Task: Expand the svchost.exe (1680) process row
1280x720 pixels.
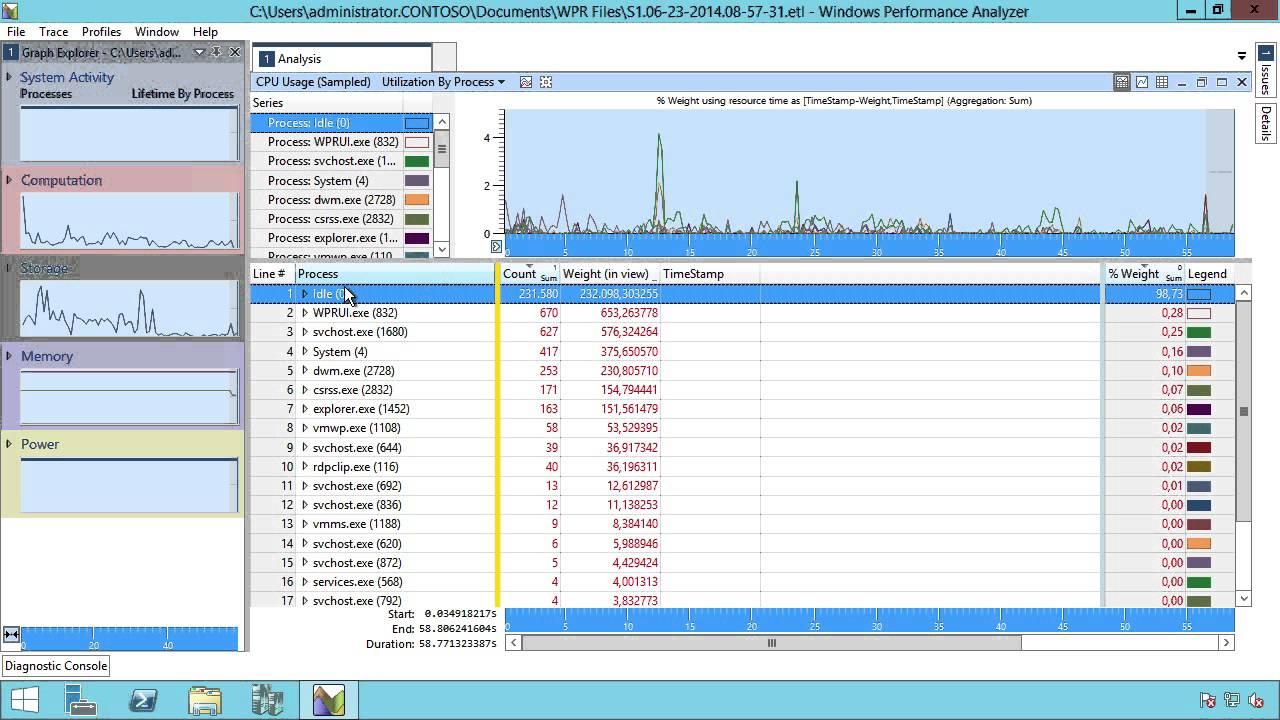Action: (305, 332)
